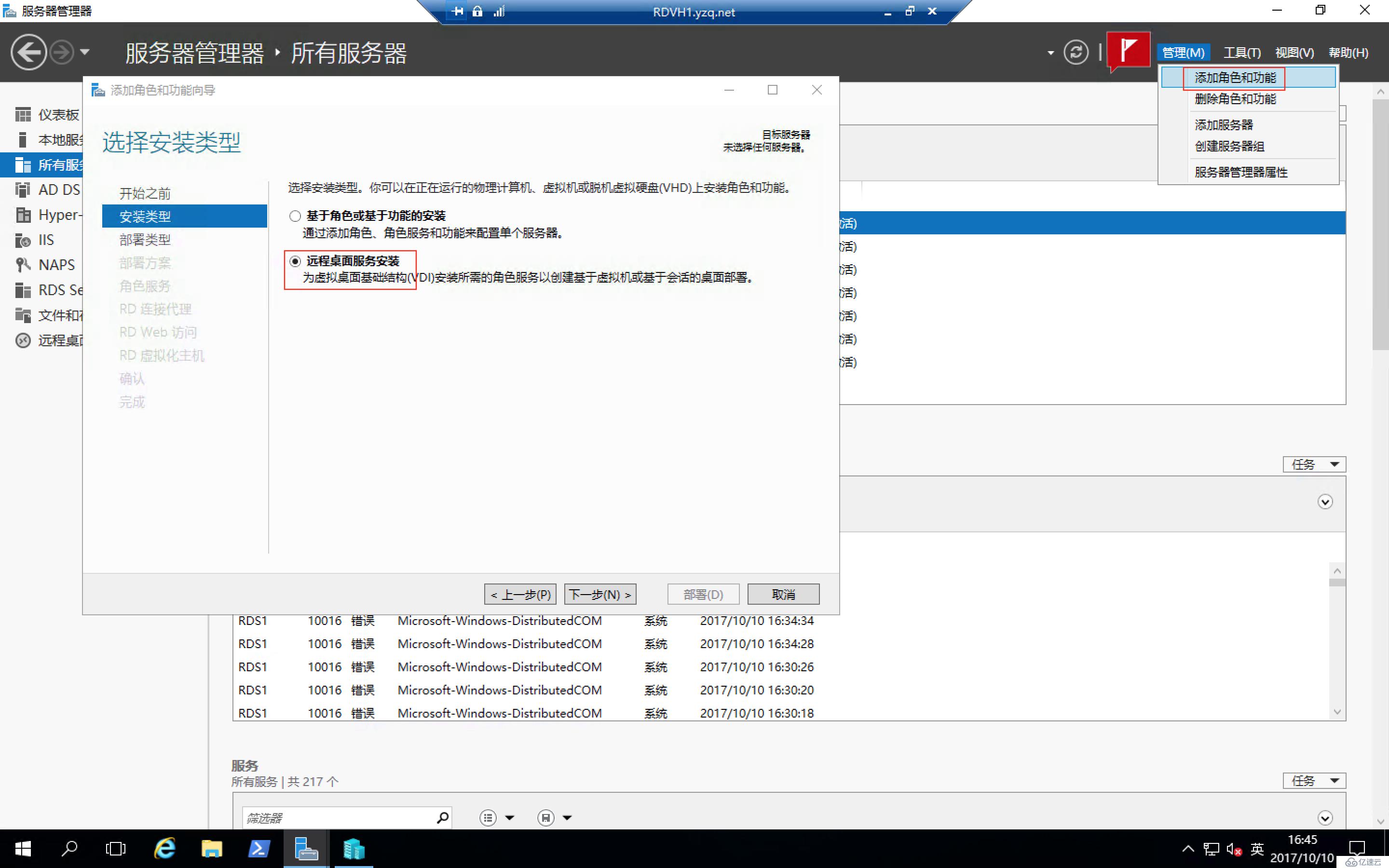
Task: Open File Explorer from taskbar
Action: [212, 849]
